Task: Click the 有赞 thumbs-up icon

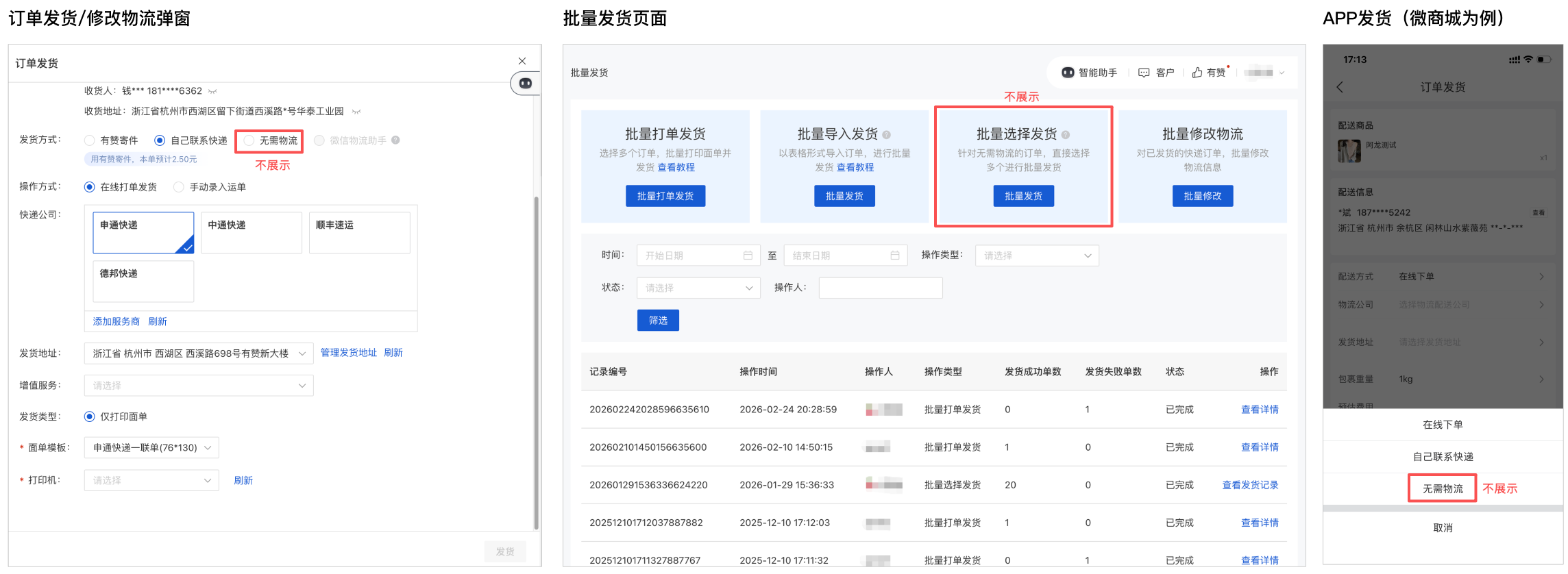Action: pos(1197,73)
